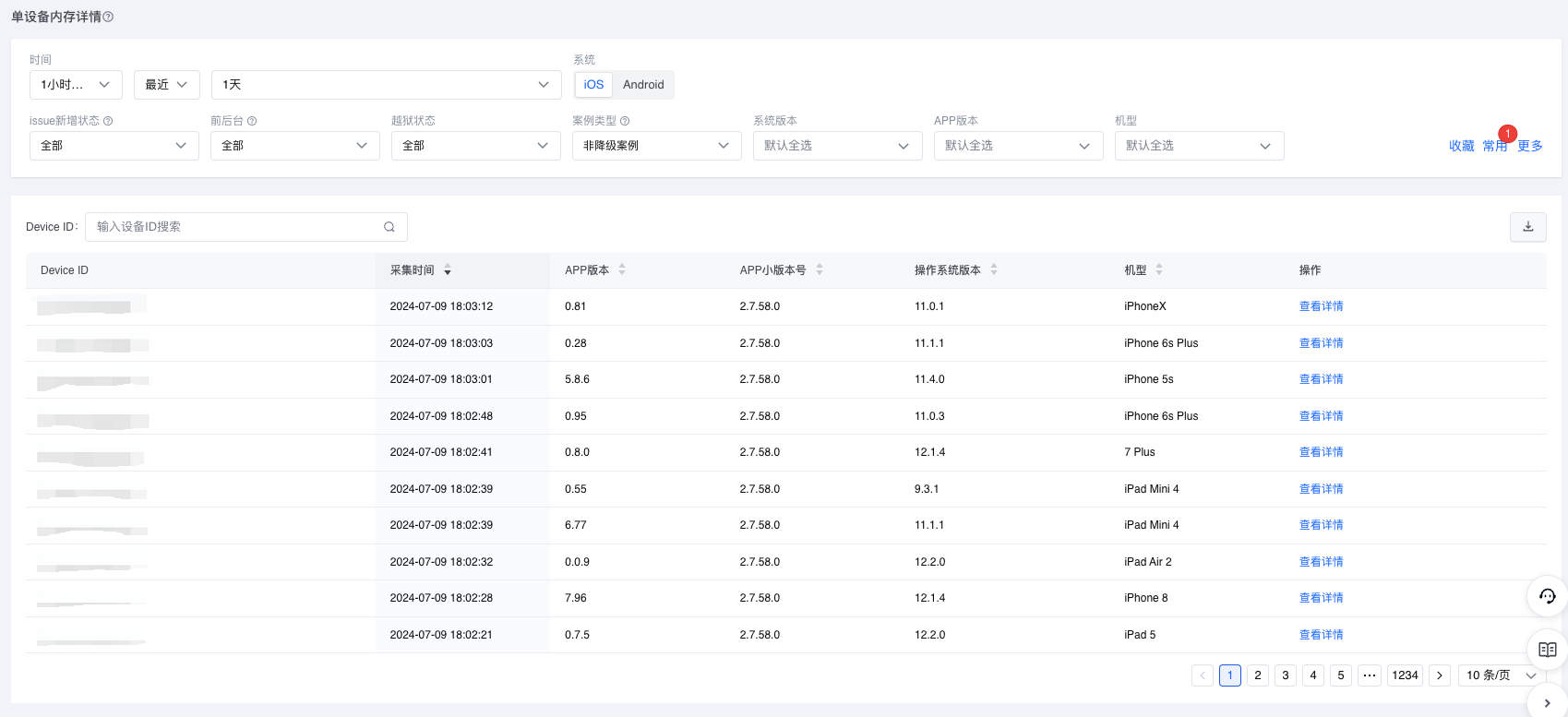Open the 1天 time range dropdown
1568x717 pixels.
(x=386, y=85)
